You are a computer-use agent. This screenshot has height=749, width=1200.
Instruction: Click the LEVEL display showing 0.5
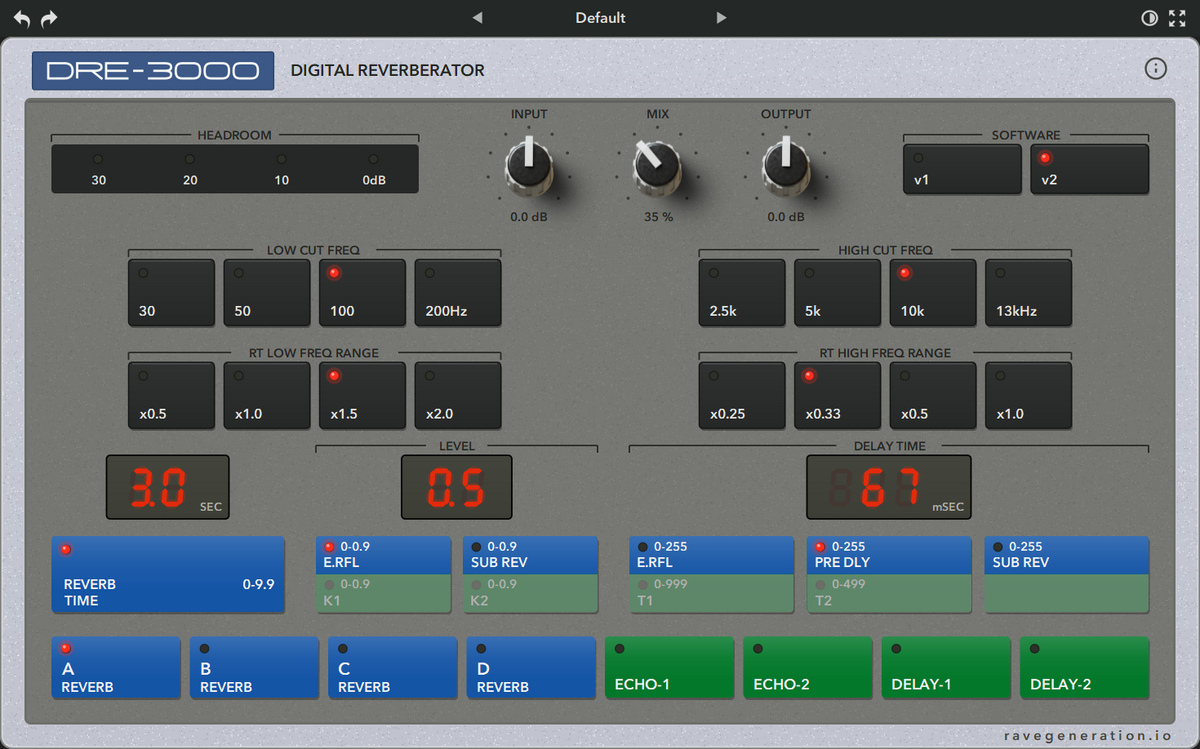[x=457, y=487]
